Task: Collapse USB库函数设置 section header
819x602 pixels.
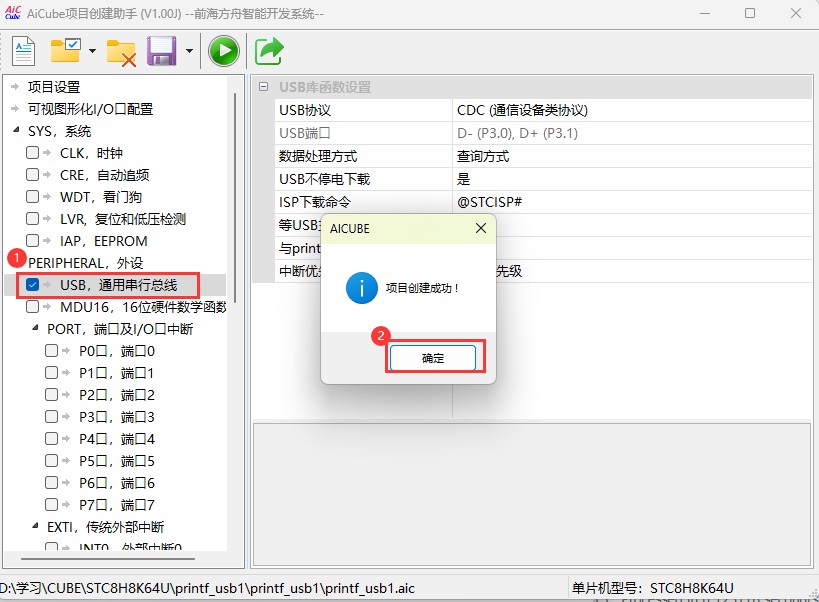Action: (x=264, y=87)
